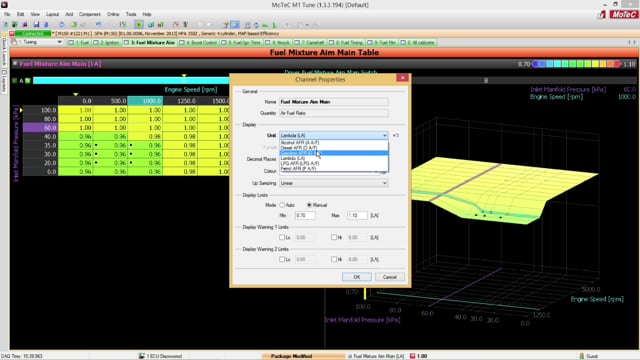The height and width of the screenshot is (360, 640).
Task: Click the Min display limit field
Action: [305, 215]
